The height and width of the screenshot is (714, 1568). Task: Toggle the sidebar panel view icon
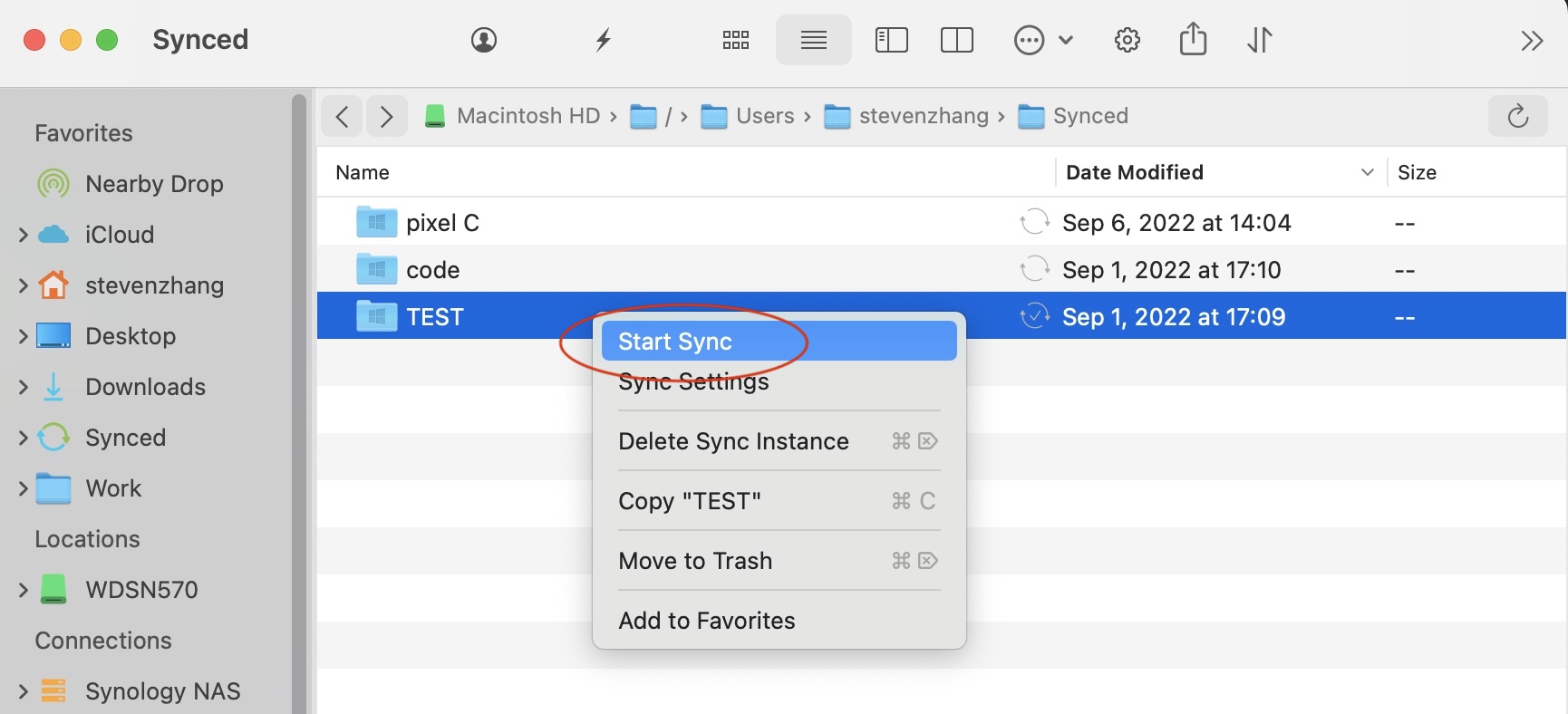click(x=892, y=40)
